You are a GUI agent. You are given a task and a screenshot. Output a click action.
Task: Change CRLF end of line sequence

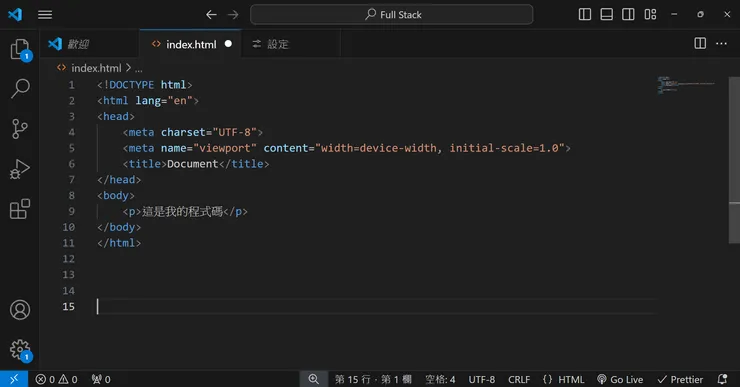519,379
